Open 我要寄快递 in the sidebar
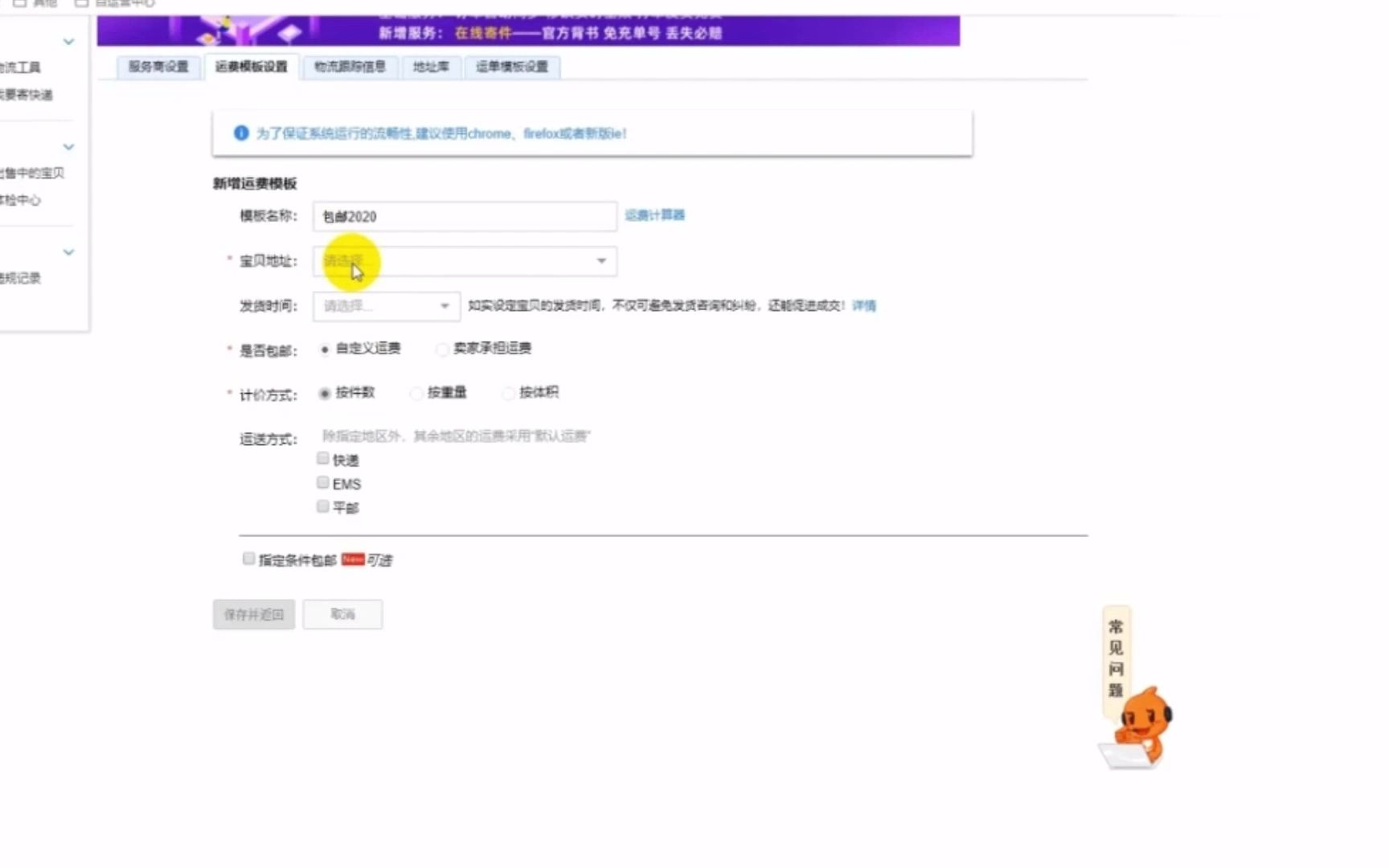 click(26, 95)
